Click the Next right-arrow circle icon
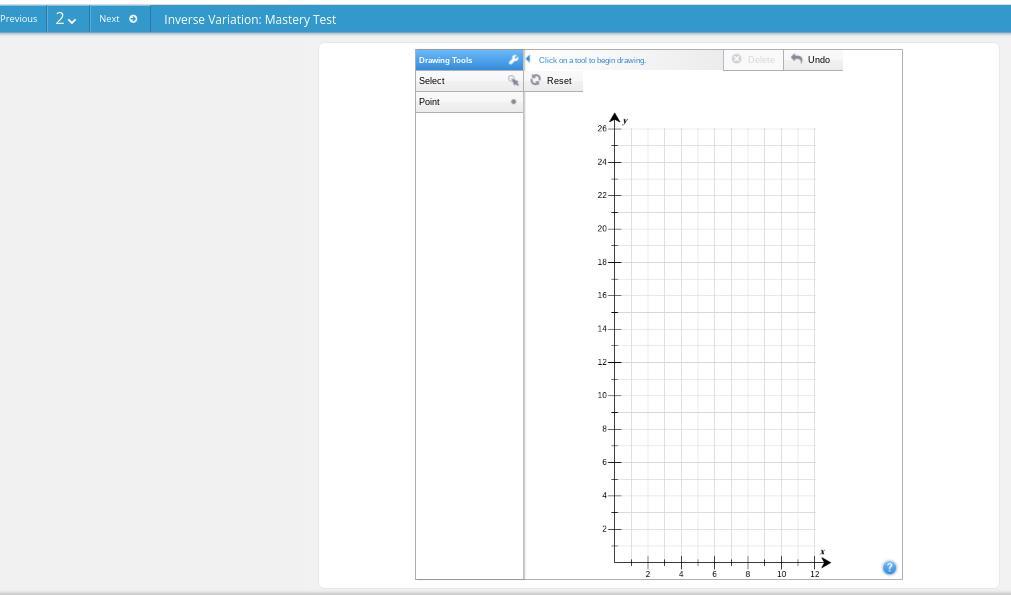The width and height of the screenshot is (1011, 603). 133,19
